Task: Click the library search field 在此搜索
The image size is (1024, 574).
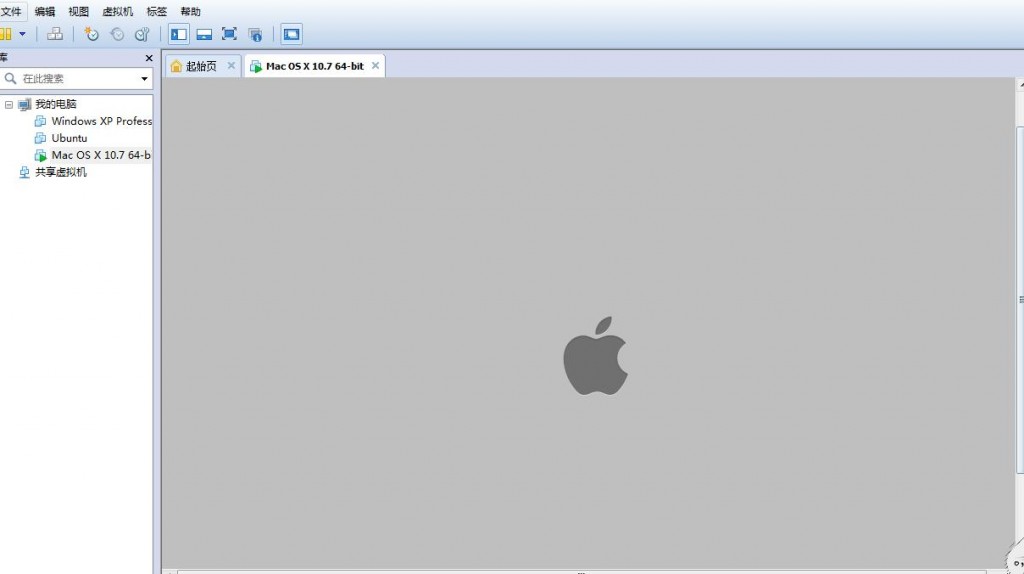Action: 77,78
